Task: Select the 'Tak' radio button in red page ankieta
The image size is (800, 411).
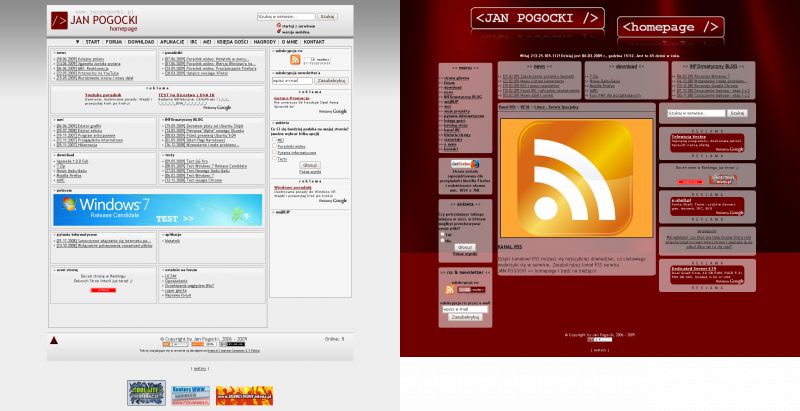Action: [x=442, y=235]
